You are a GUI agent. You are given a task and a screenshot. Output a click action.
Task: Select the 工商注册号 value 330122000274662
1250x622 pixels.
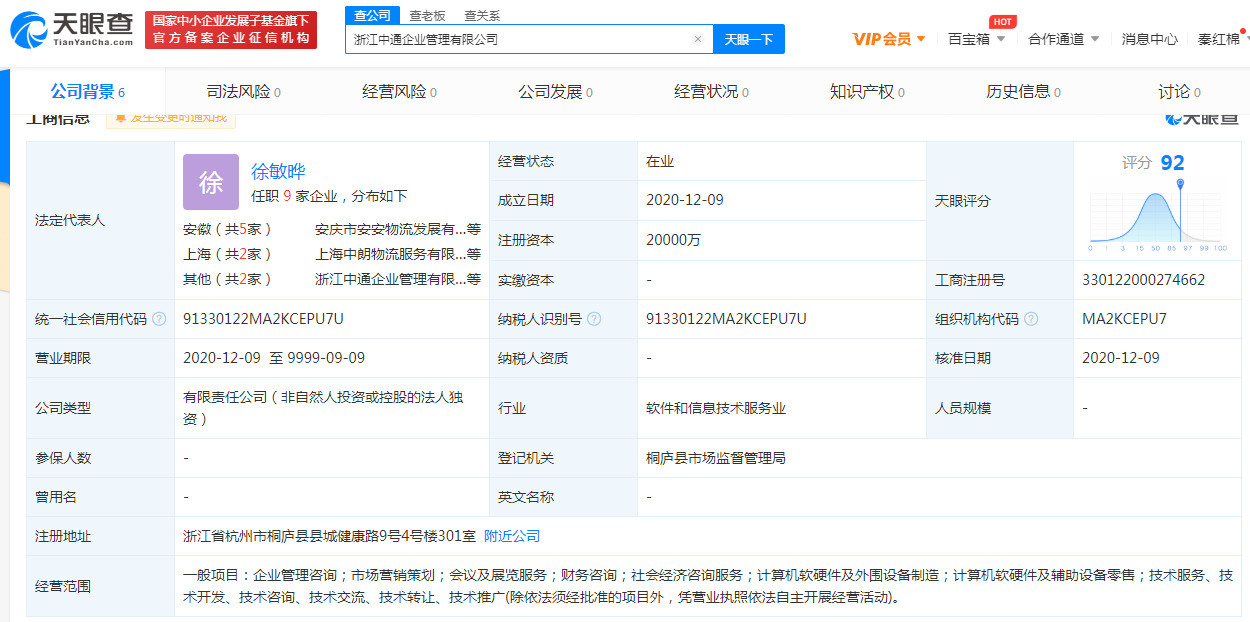[1143, 280]
